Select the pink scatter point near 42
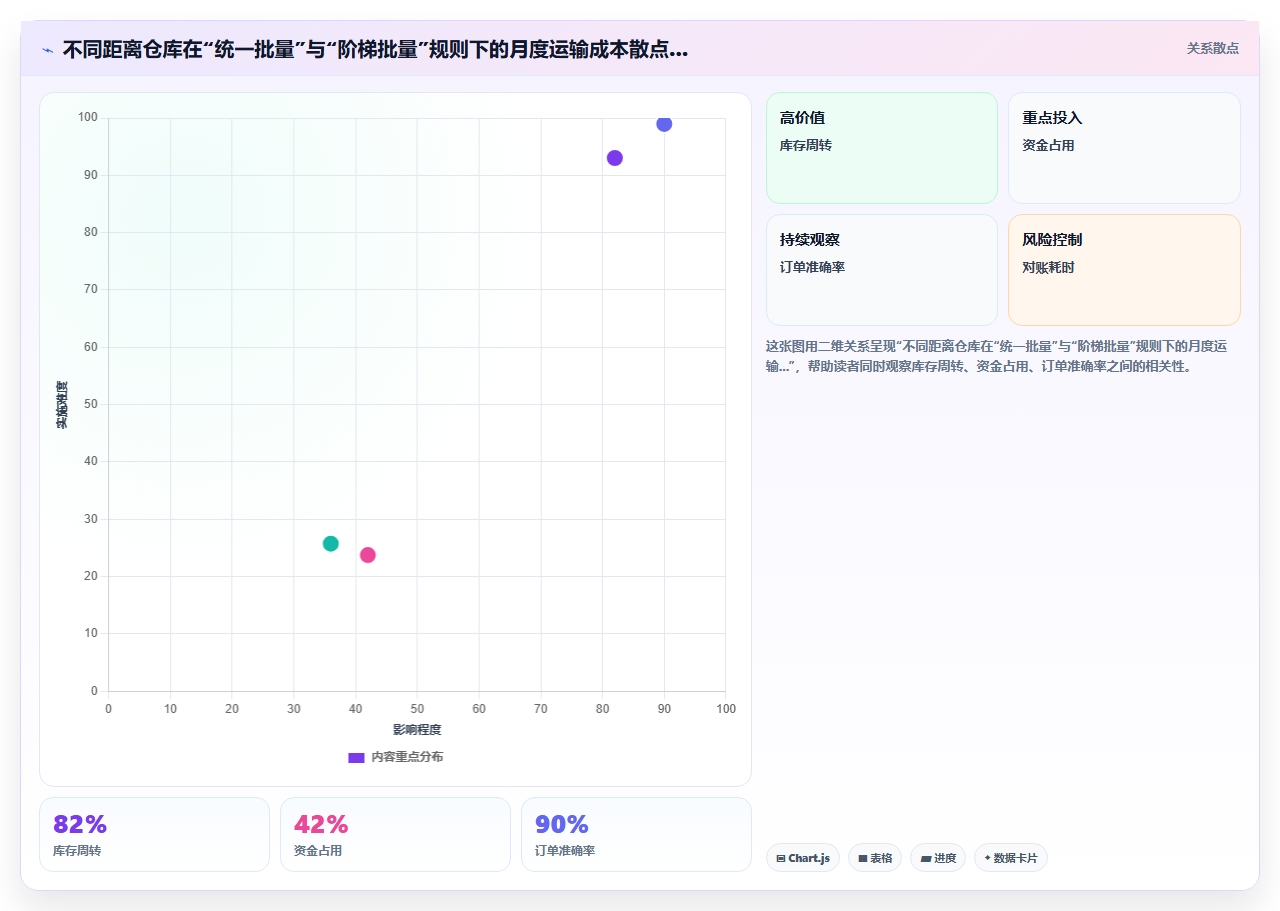 coord(368,555)
